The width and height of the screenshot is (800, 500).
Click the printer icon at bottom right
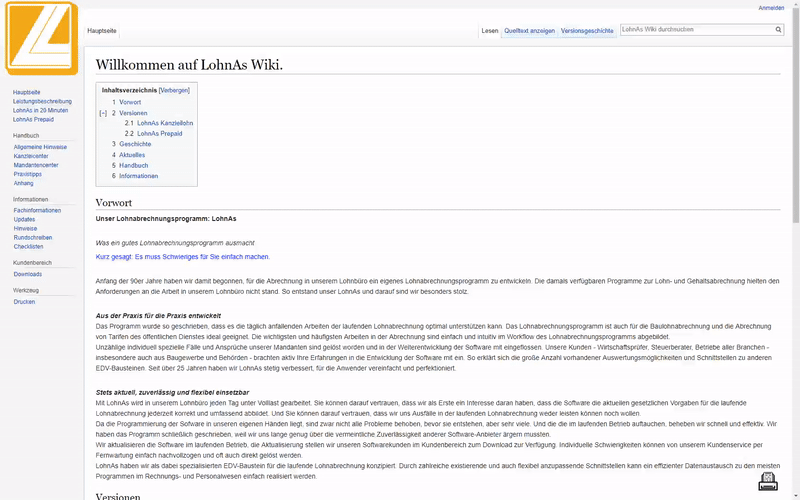(x=768, y=481)
